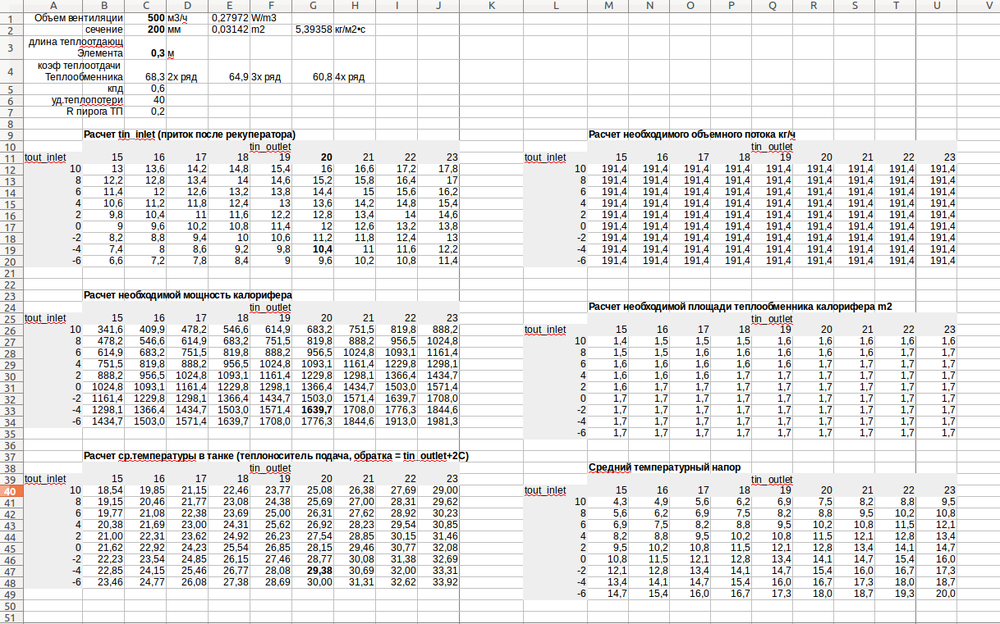
Task: Select the 'R пирога ТП' label cell
Action: pos(94,112)
